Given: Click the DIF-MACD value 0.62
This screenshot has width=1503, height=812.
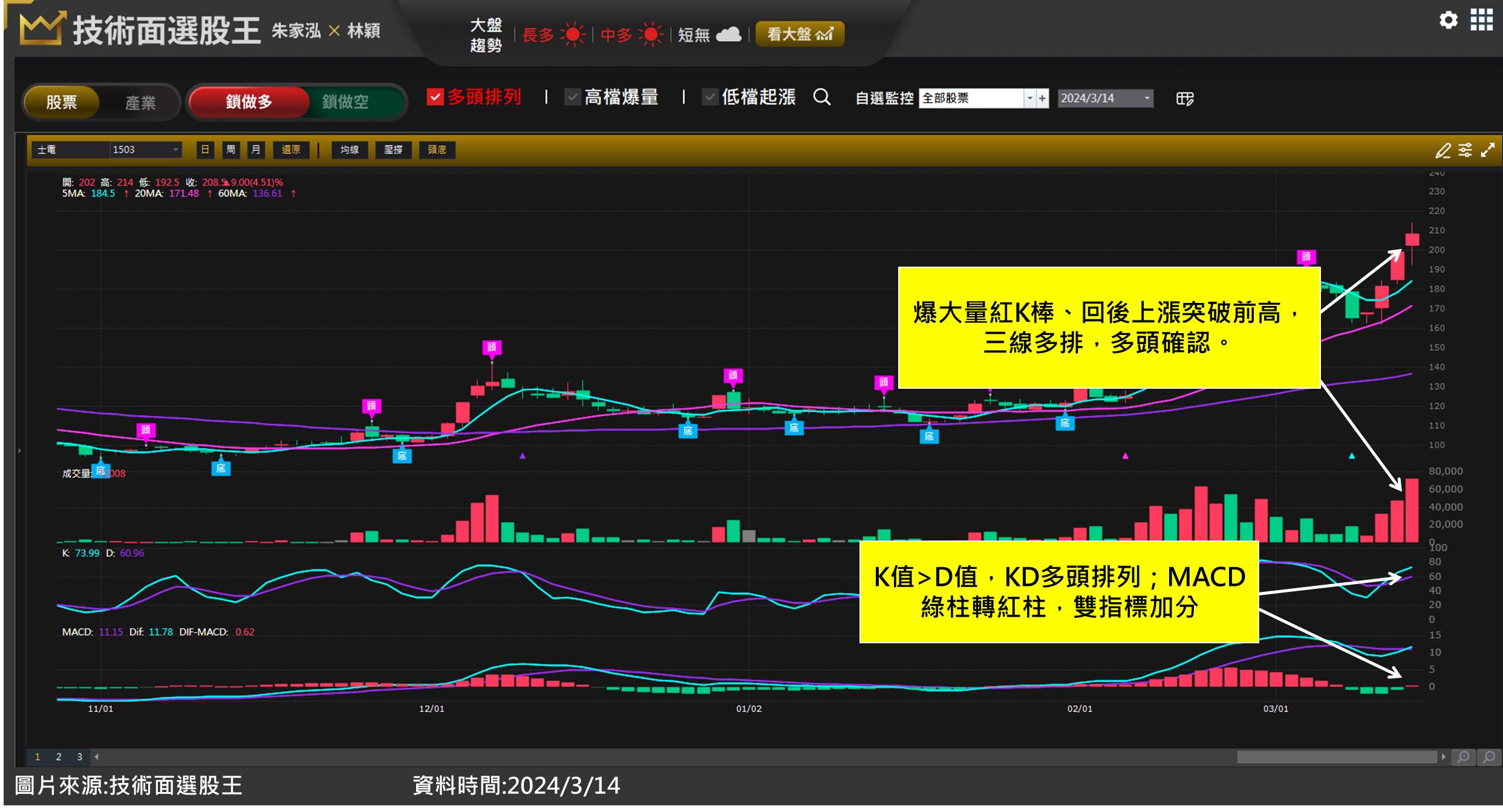Looking at the screenshot, I should click(245, 632).
